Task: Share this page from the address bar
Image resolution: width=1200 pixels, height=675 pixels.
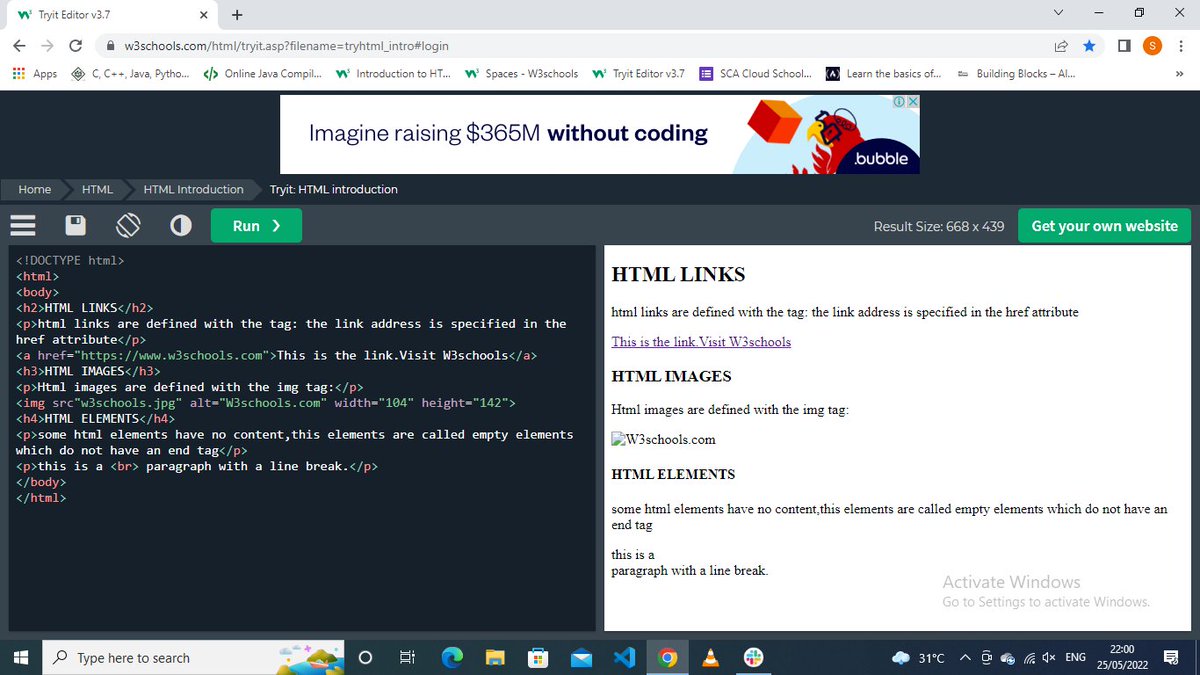Action: pos(1061,46)
